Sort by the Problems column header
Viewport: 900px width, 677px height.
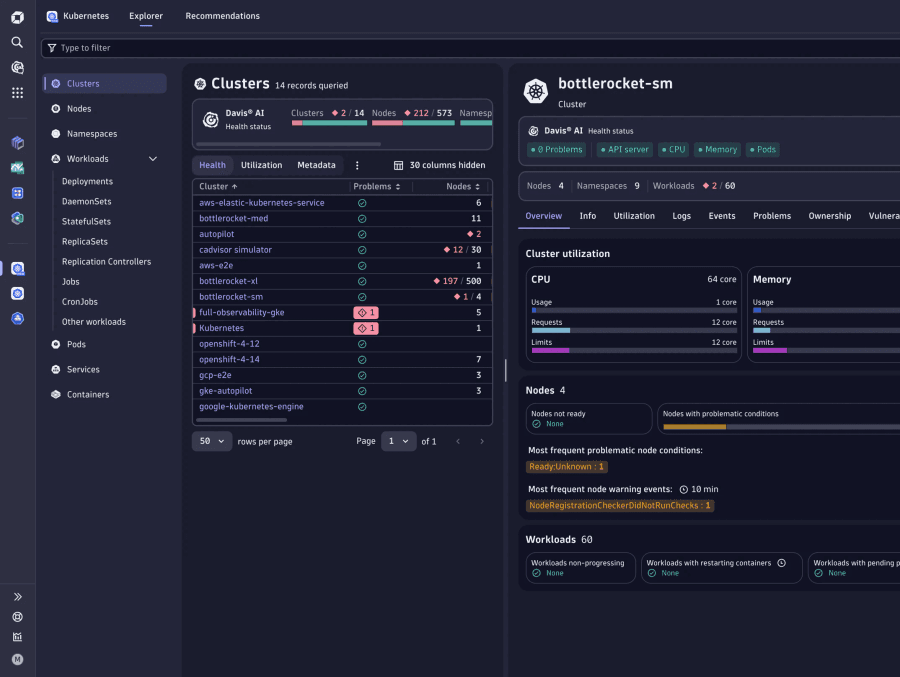pyautogui.click(x=377, y=187)
